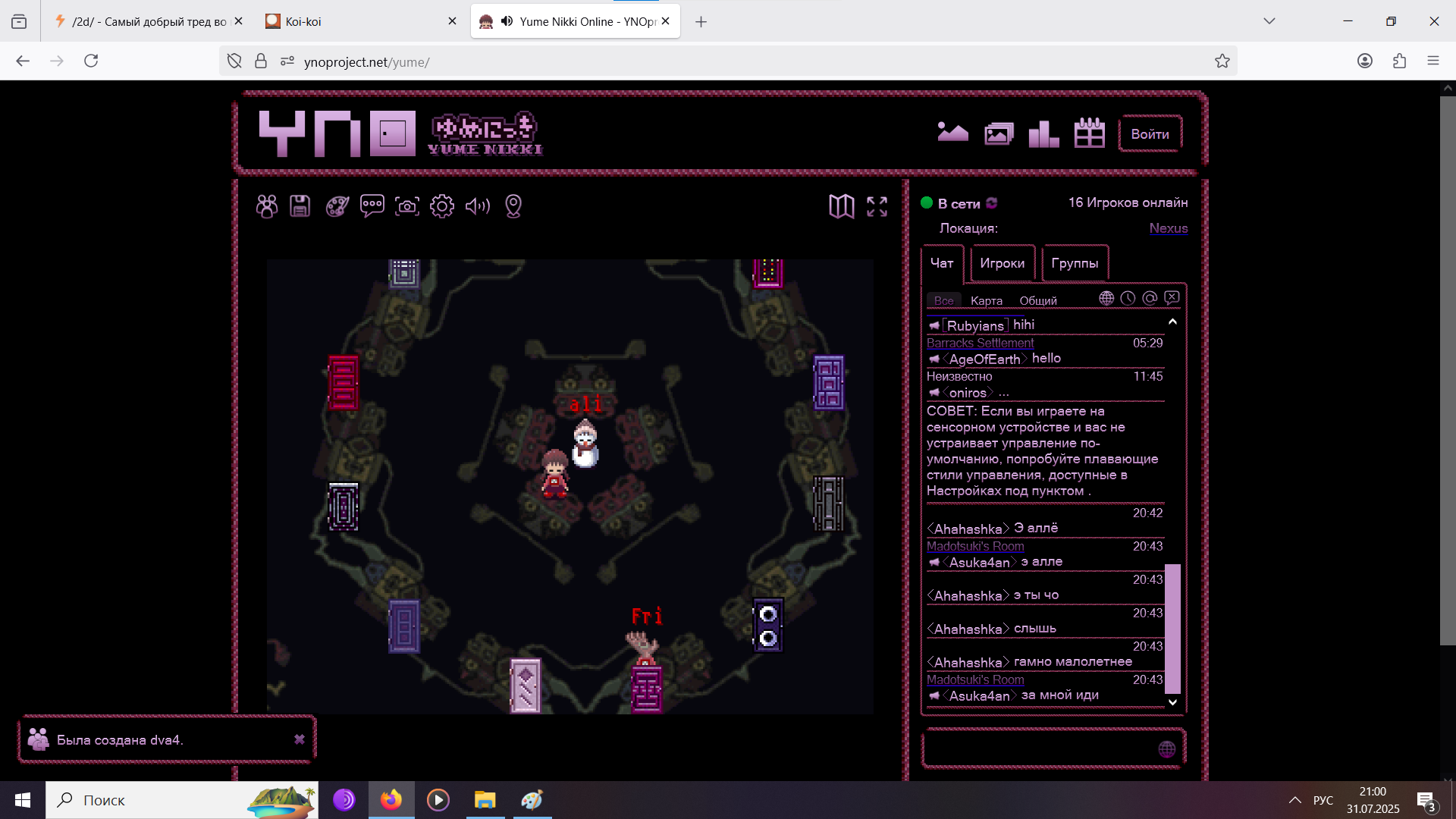
Task: Click the screenshot camera icon
Action: point(407,206)
